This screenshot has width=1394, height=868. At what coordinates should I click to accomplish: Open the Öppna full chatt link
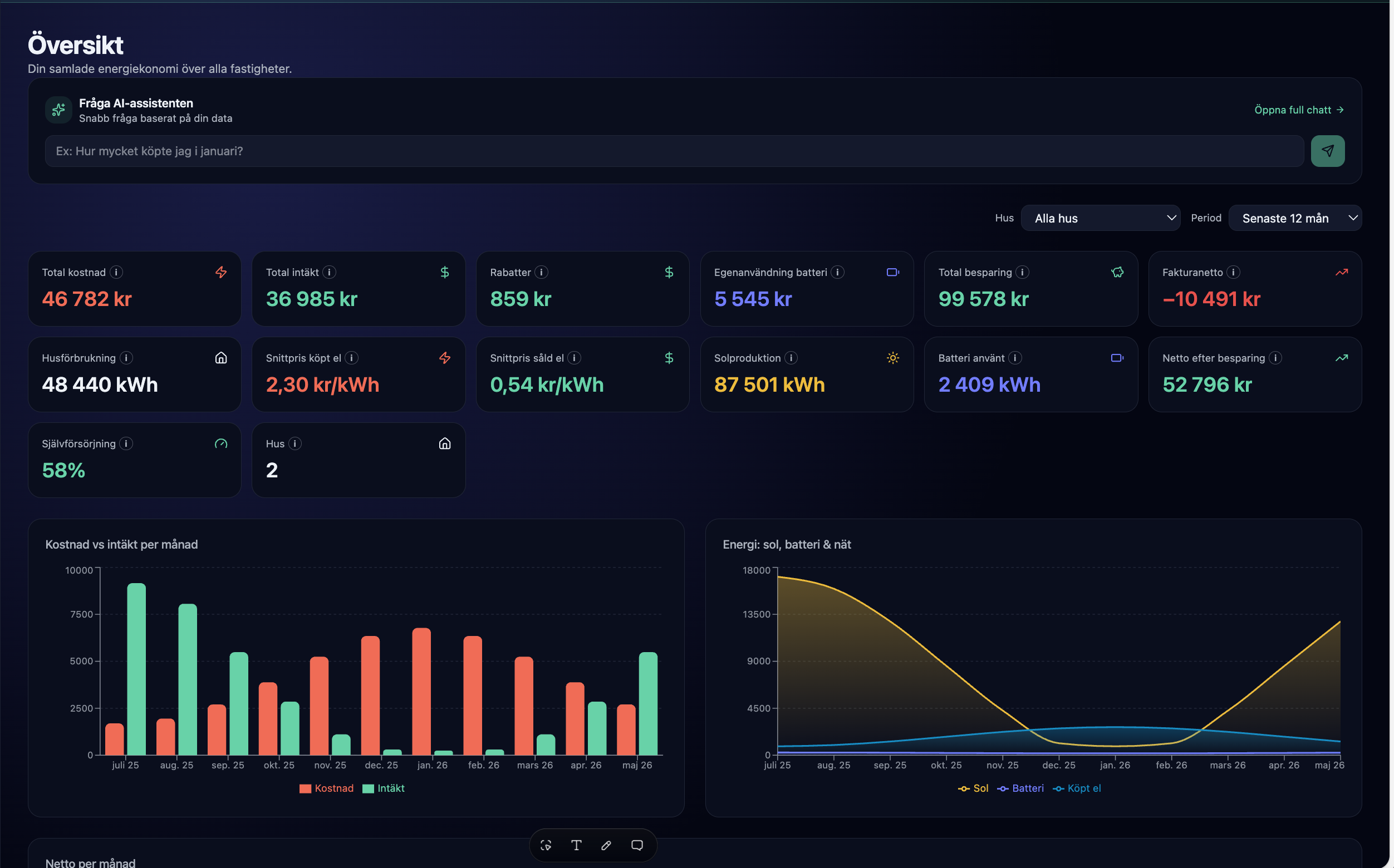point(1299,110)
